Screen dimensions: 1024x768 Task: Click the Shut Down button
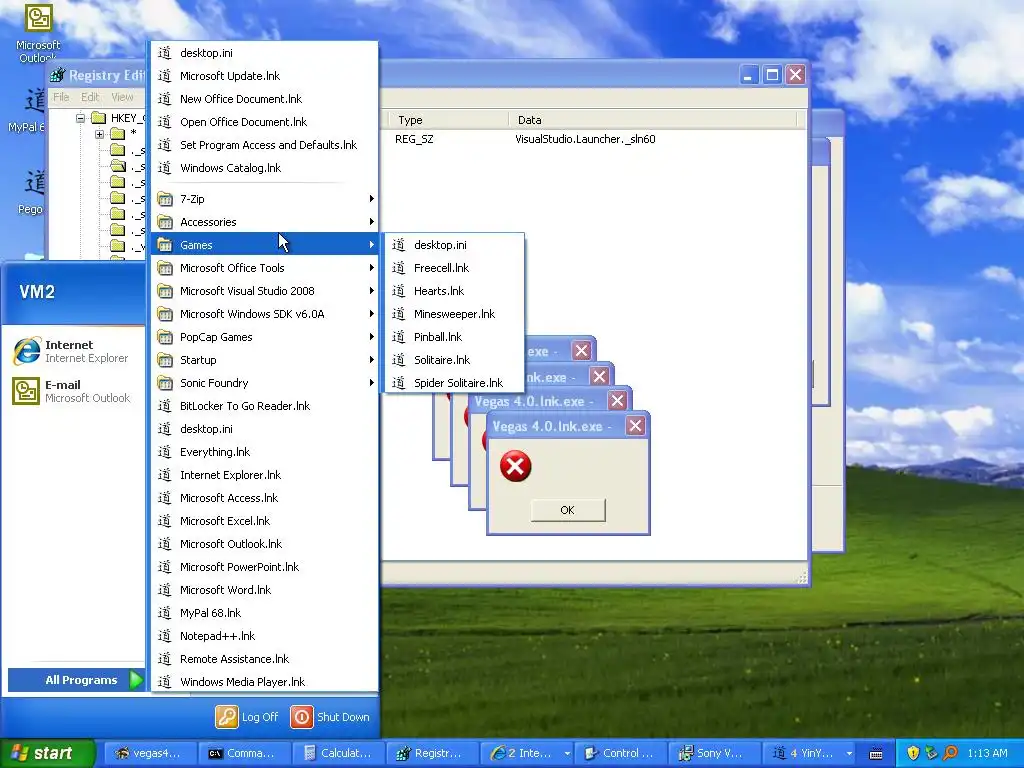pos(330,717)
